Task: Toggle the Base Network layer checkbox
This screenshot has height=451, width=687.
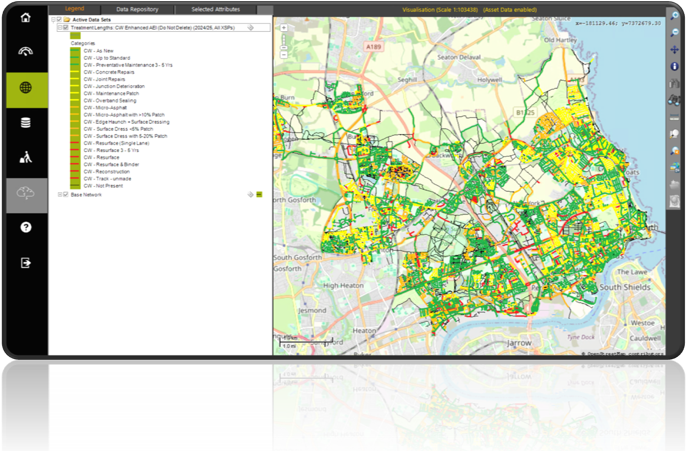Action: [x=66, y=194]
